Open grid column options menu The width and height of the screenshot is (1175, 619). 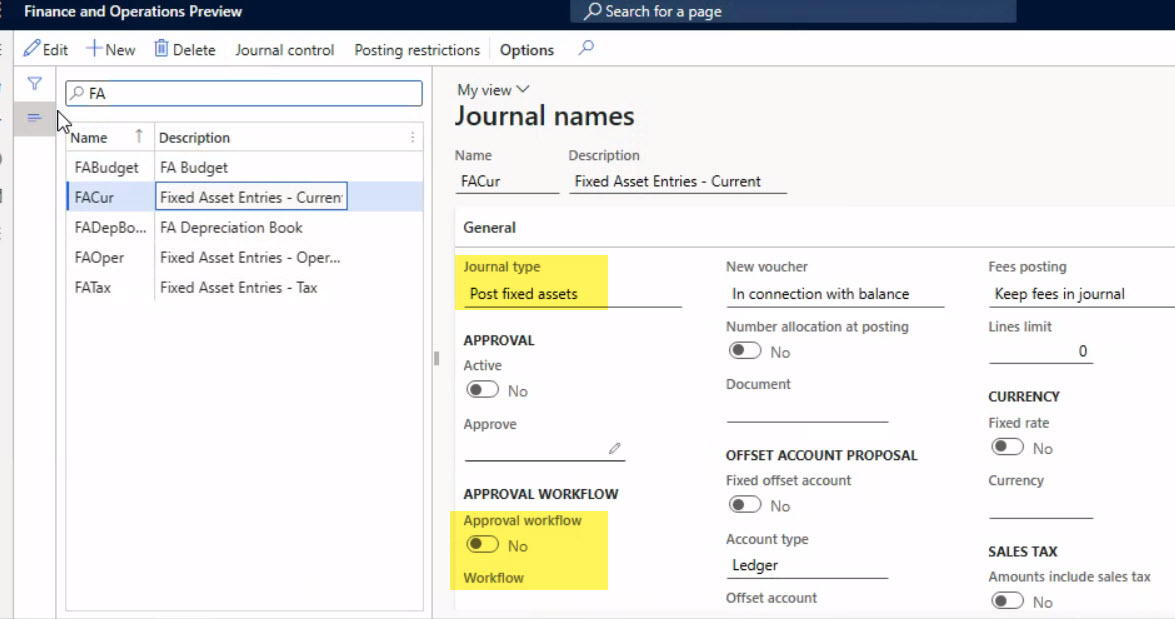coord(413,138)
